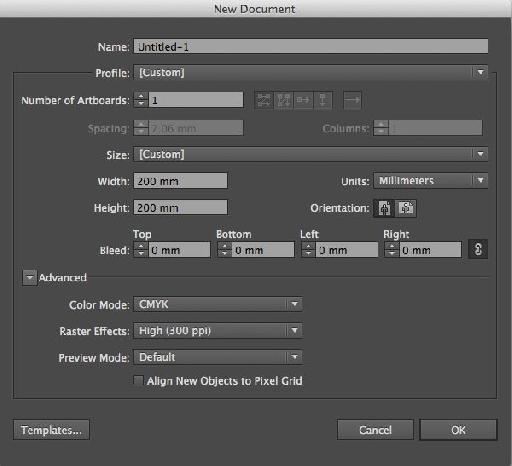This screenshot has height=466, width=512.
Task: Choose the Arrange by Row layout icon
Action: point(303,100)
